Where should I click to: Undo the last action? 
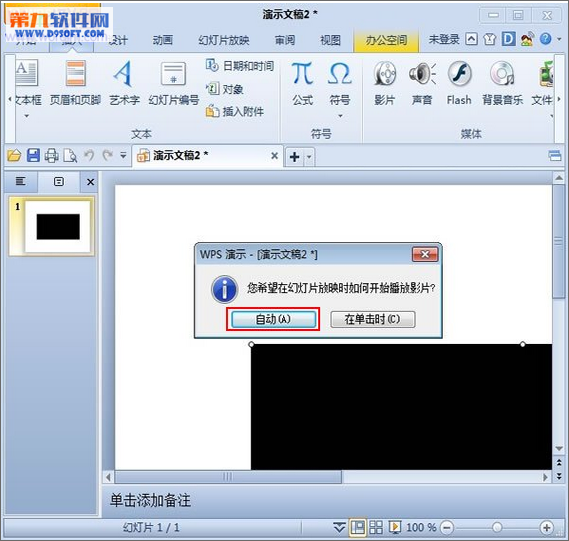89,156
